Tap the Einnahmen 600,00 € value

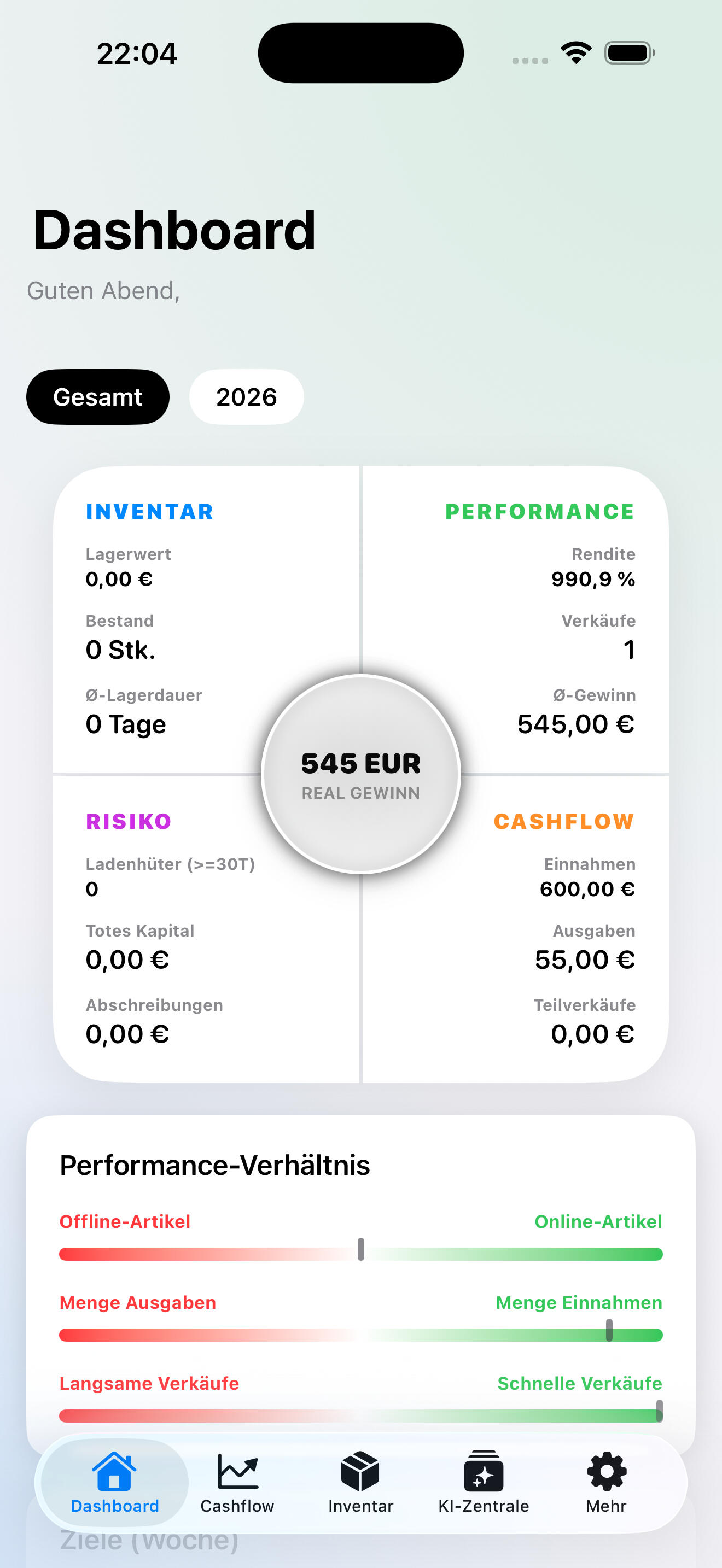pos(587,890)
